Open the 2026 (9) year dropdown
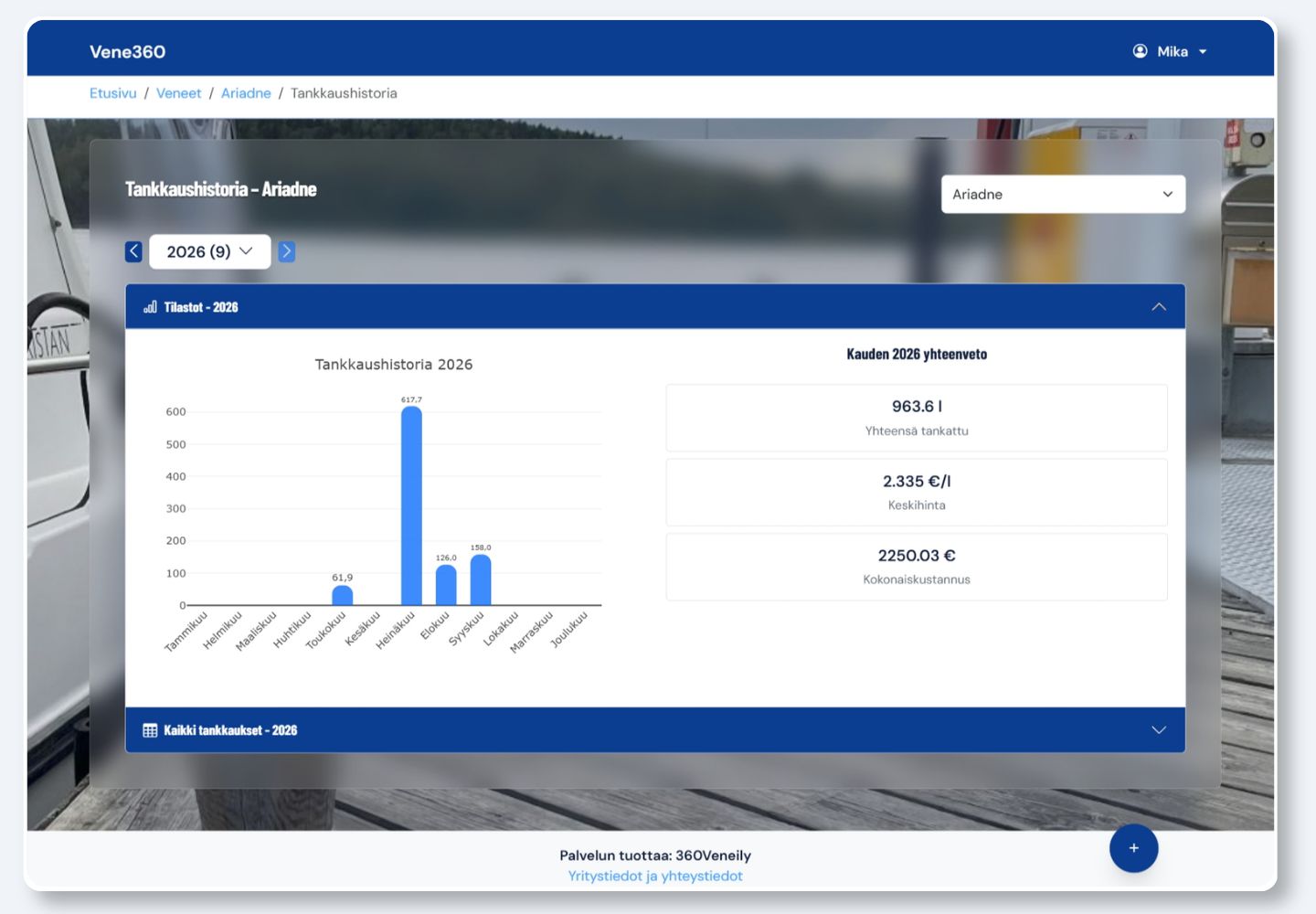The image size is (1316, 914). tap(210, 251)
